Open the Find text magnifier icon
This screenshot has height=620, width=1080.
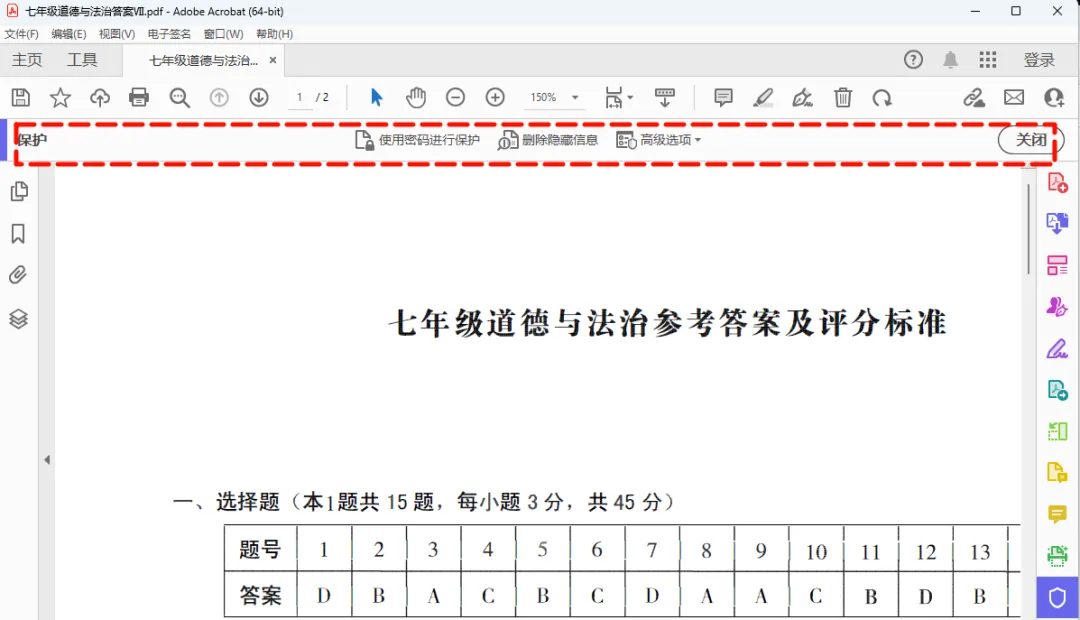180,98
